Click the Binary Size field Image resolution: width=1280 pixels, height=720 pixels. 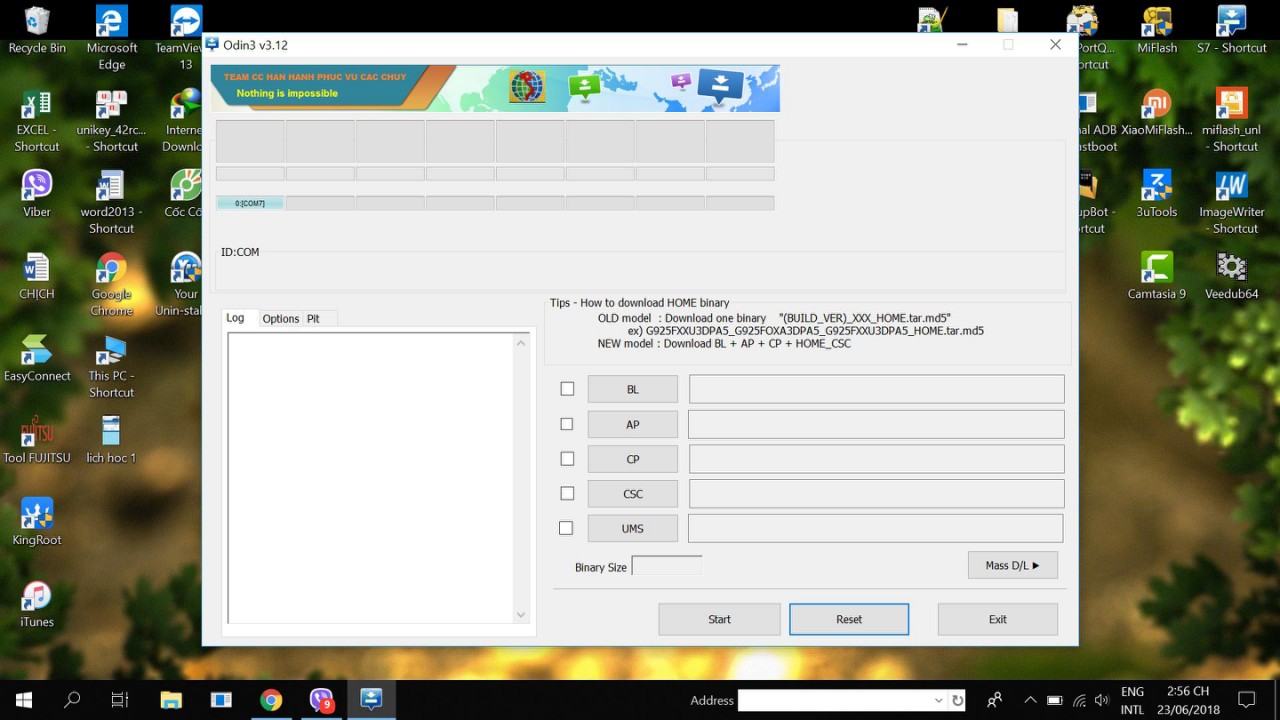pyautogui.click(x=667, y=566)
